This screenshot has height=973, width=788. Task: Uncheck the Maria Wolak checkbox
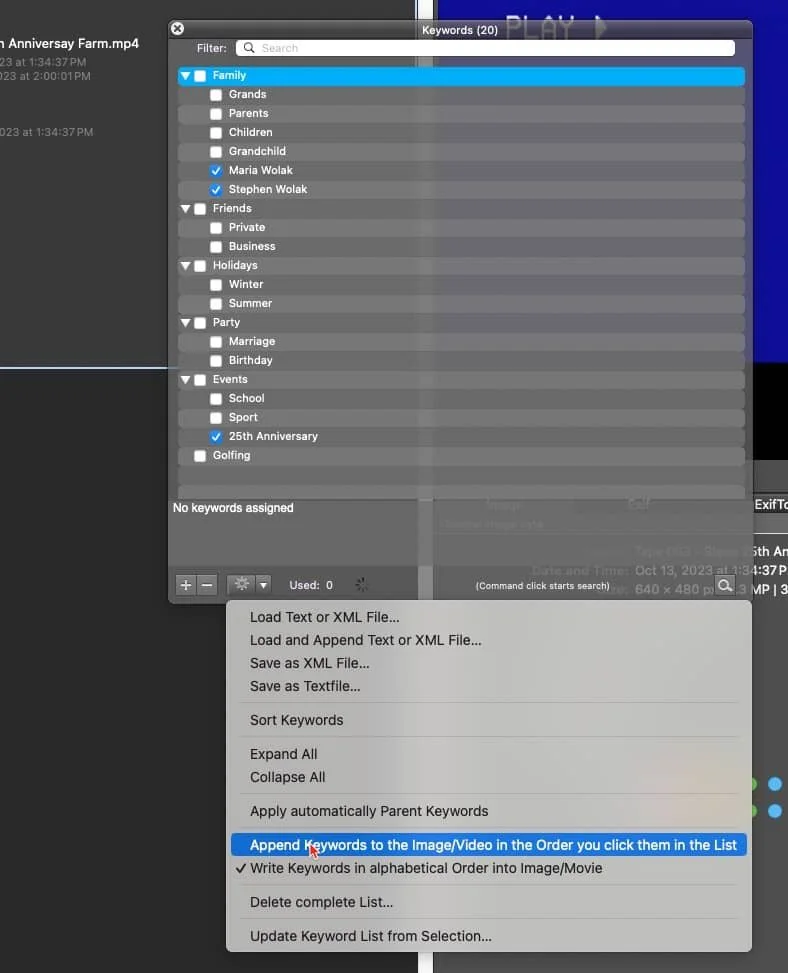tap(216, 171)
